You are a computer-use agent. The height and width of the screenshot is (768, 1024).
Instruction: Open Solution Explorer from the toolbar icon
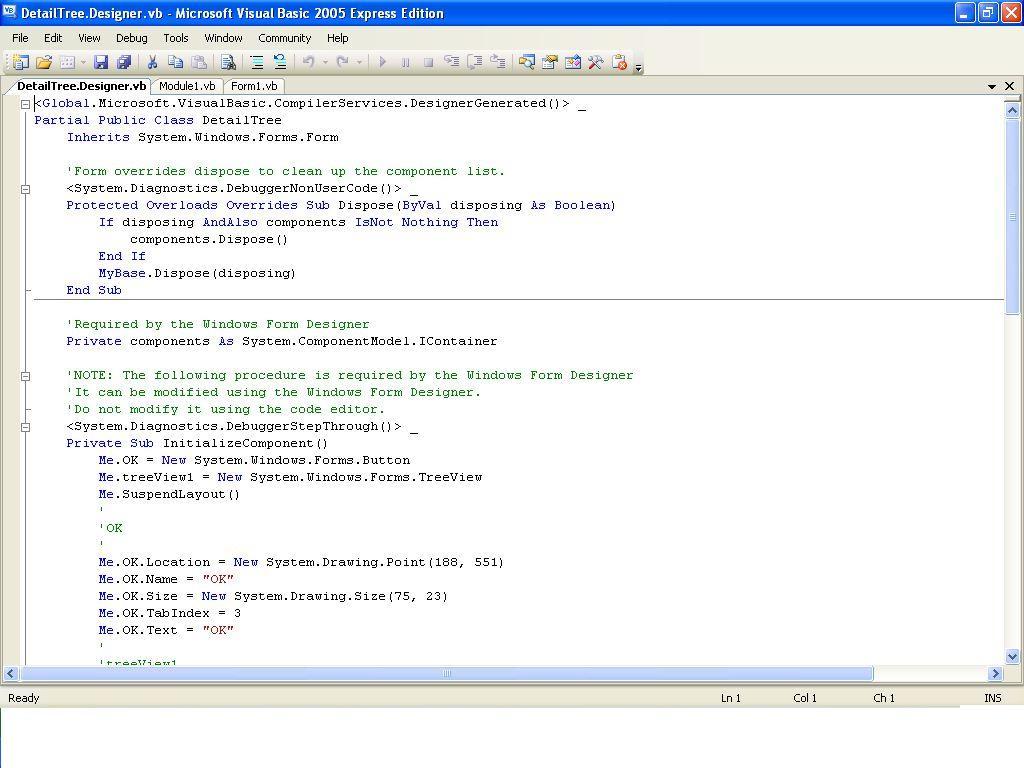pyautogui.click(x=526, y=62)
